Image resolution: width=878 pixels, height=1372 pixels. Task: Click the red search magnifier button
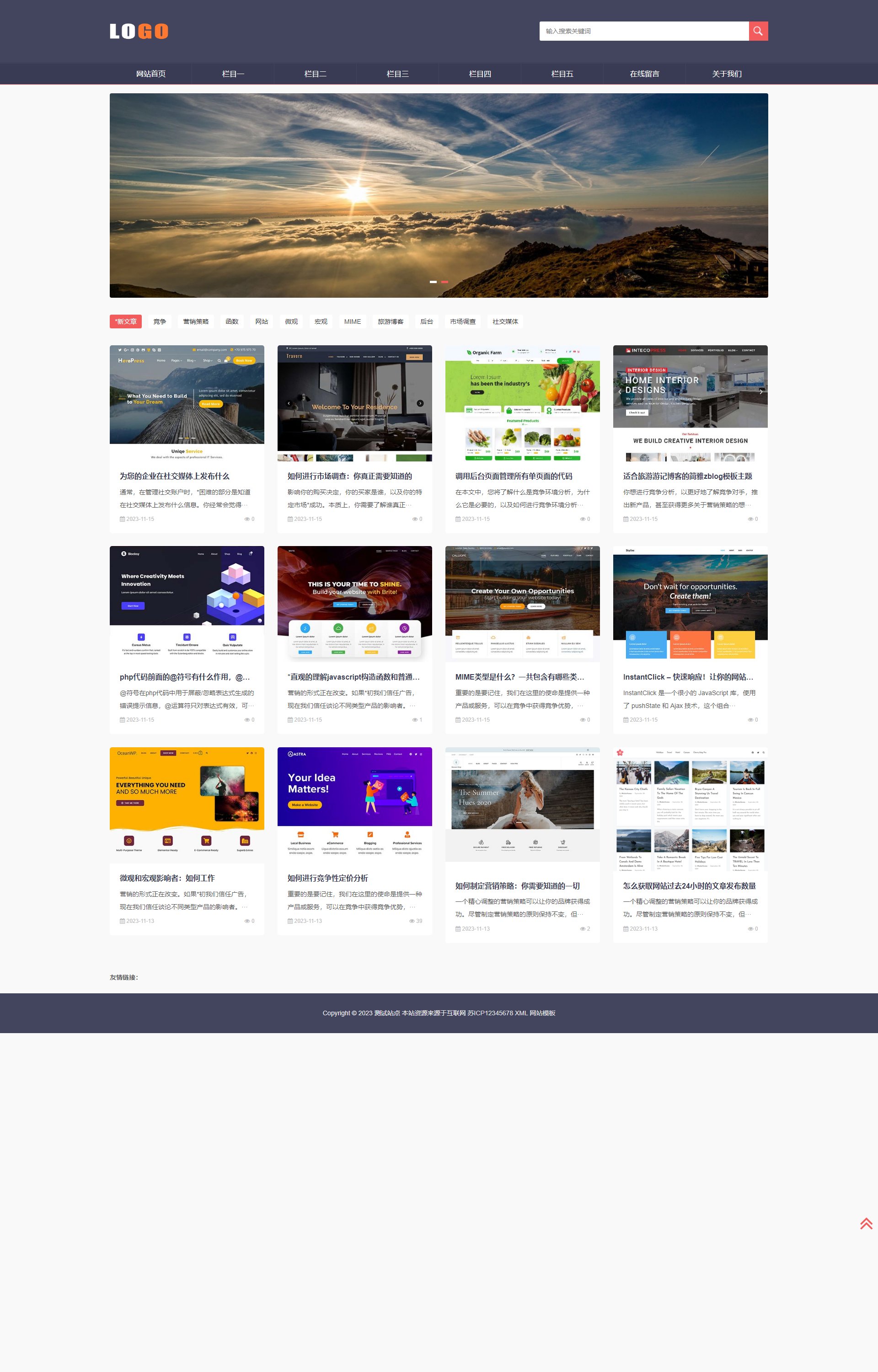tap(758, 31)
